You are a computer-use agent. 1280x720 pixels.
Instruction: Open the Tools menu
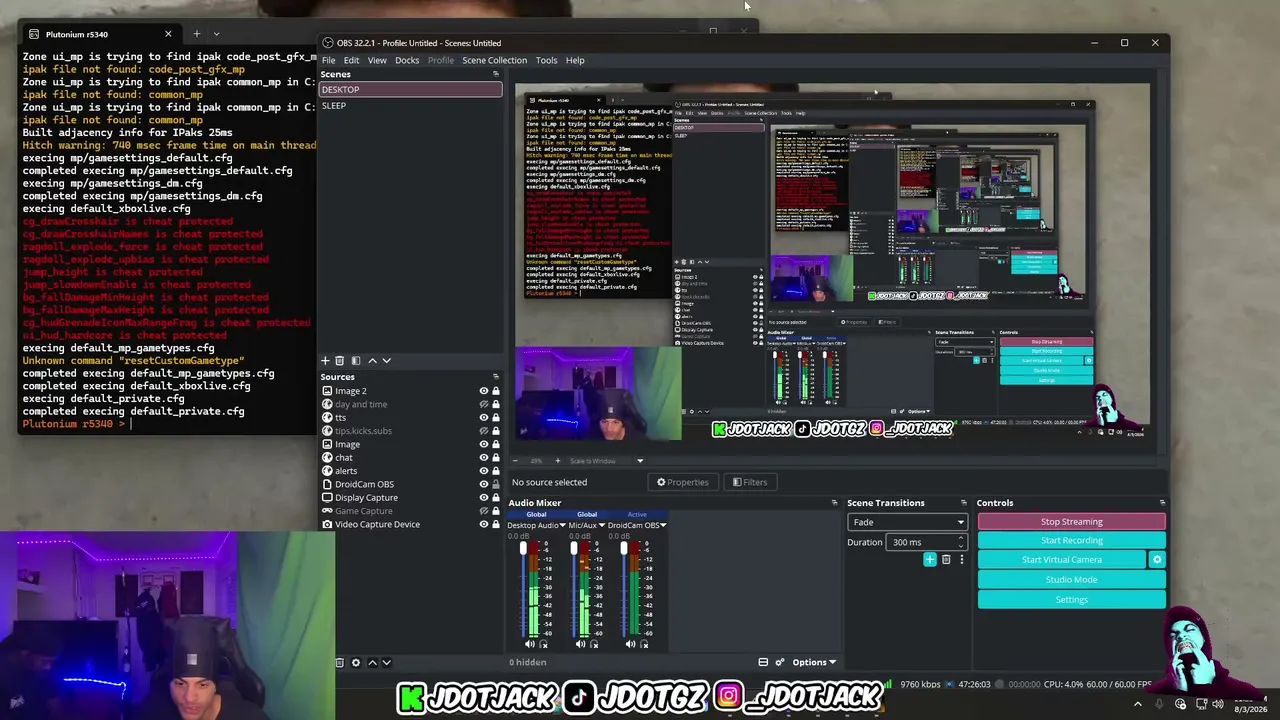(x=546, y=60)
